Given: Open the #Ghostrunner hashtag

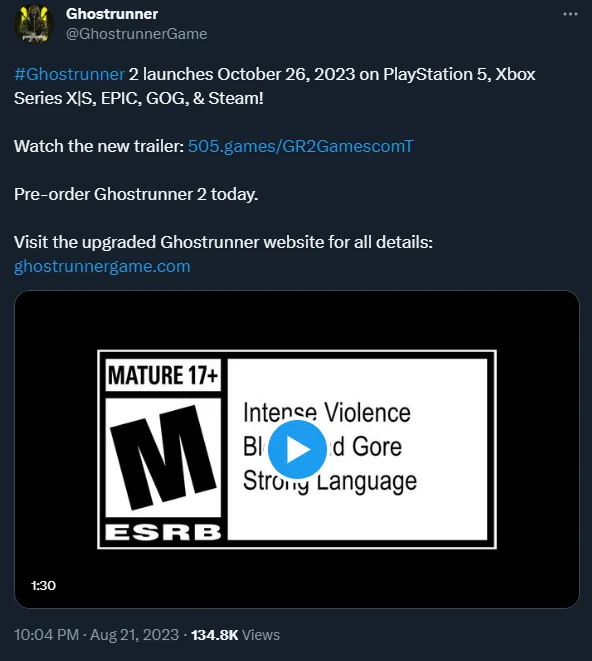Looking at the screenshot, I should [x=69, y=74].
